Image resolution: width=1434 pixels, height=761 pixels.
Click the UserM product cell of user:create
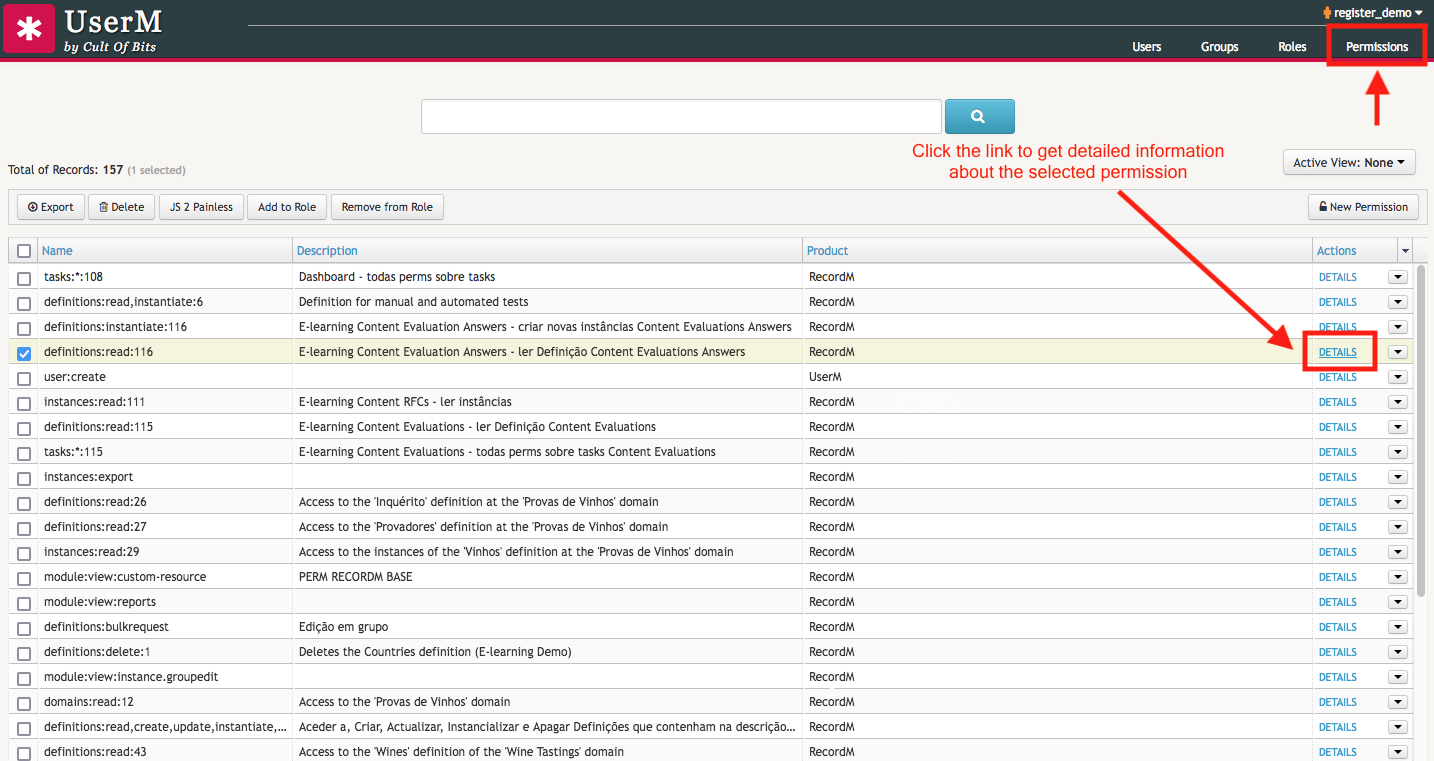pyautogui.click(x=1058, y=377)
